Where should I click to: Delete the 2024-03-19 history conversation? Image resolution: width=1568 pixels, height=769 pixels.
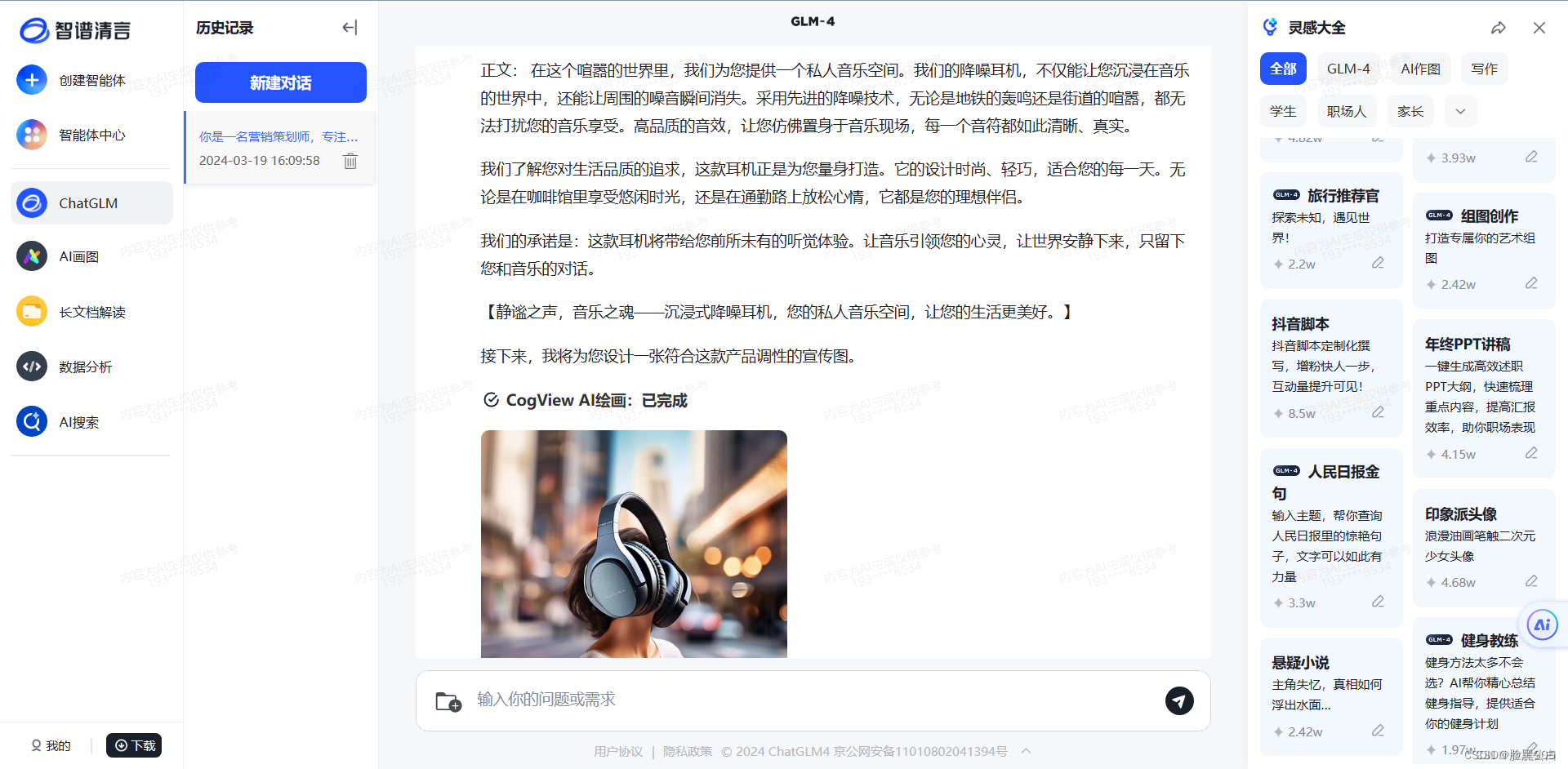[350, 161]
